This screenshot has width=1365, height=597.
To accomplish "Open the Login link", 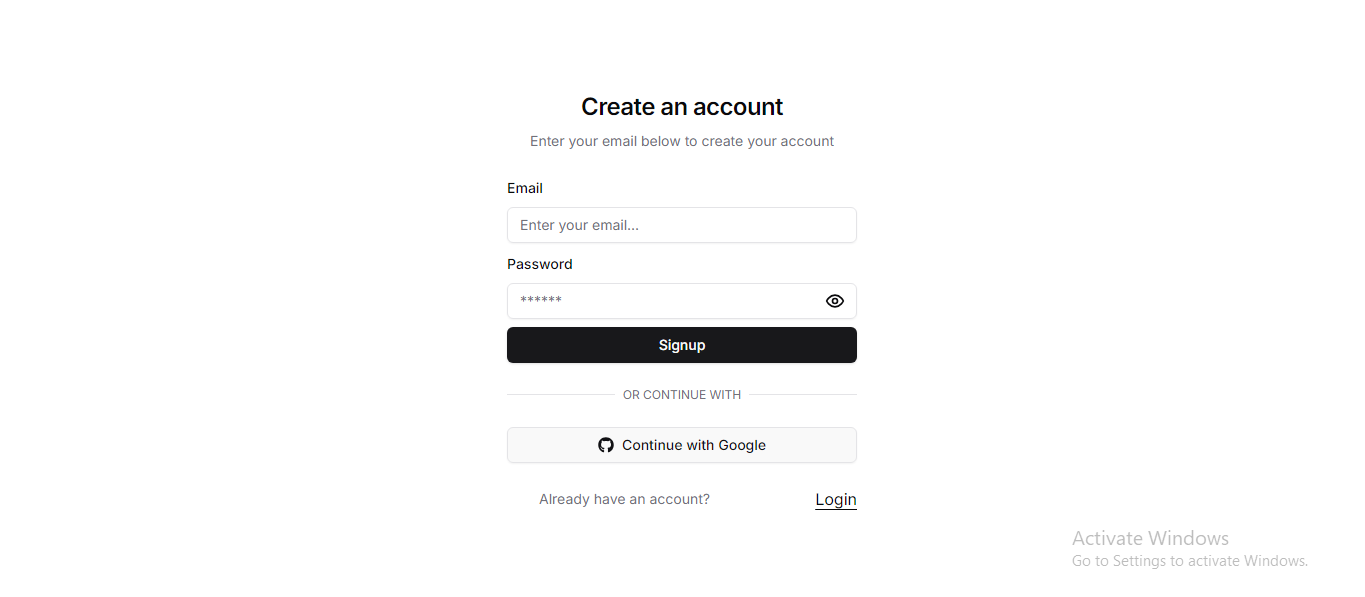I will coord(836,500).
